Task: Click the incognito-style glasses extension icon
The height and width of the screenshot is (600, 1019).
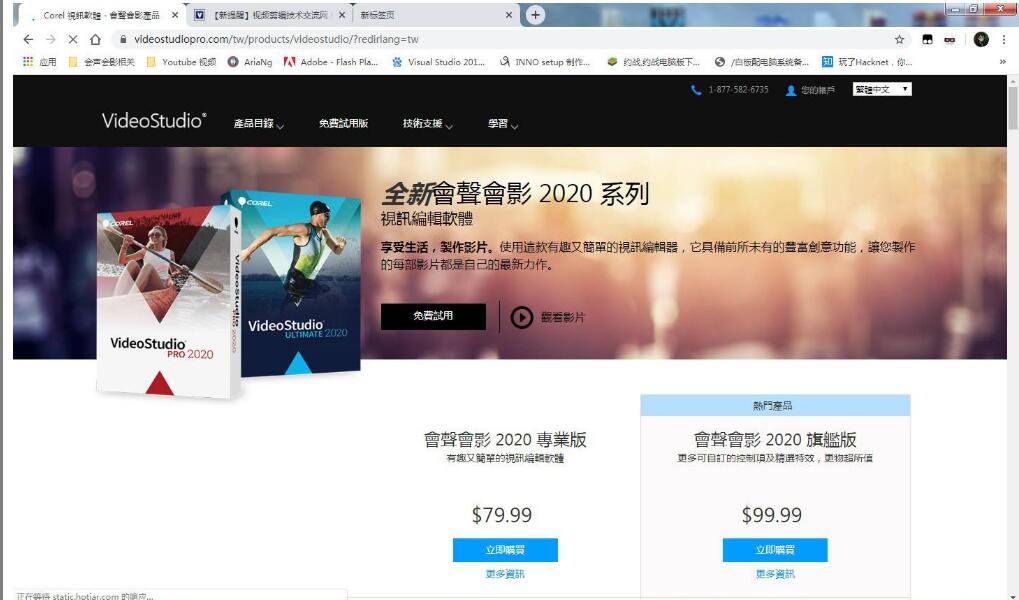Action: point(950,40)
